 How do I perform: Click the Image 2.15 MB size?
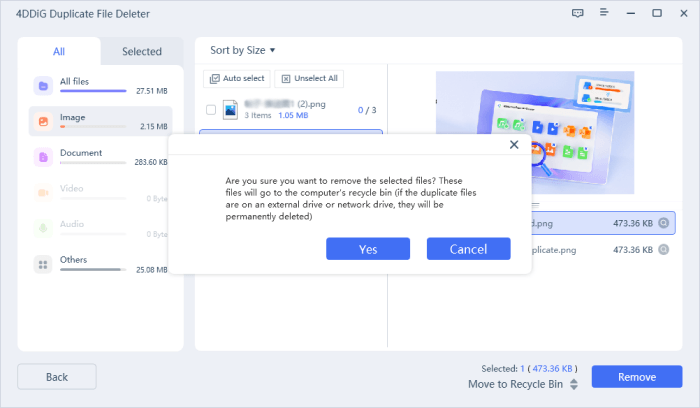click(154, 126)
